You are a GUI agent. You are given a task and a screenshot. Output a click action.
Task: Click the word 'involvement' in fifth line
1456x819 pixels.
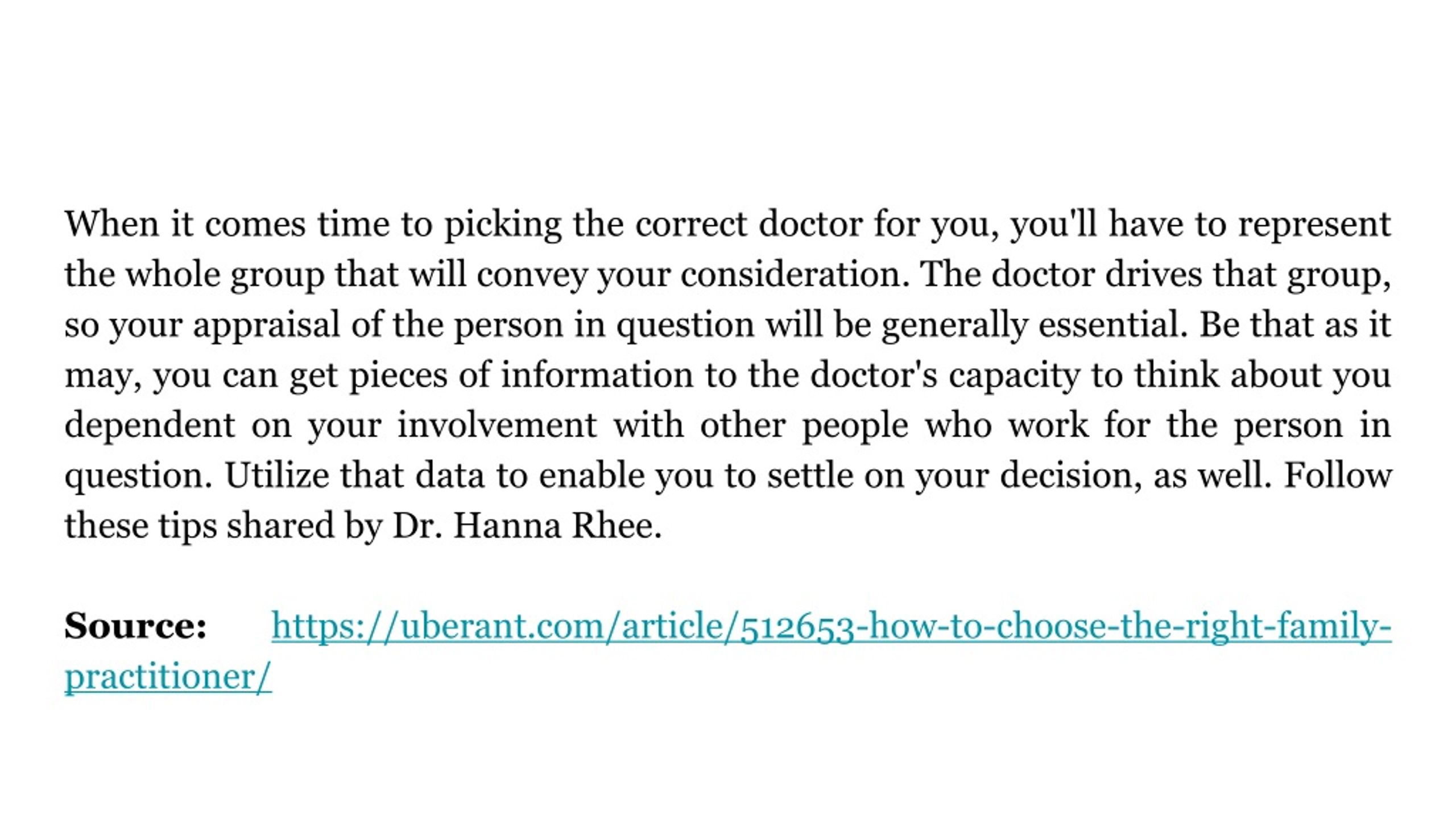click(497, 425)
